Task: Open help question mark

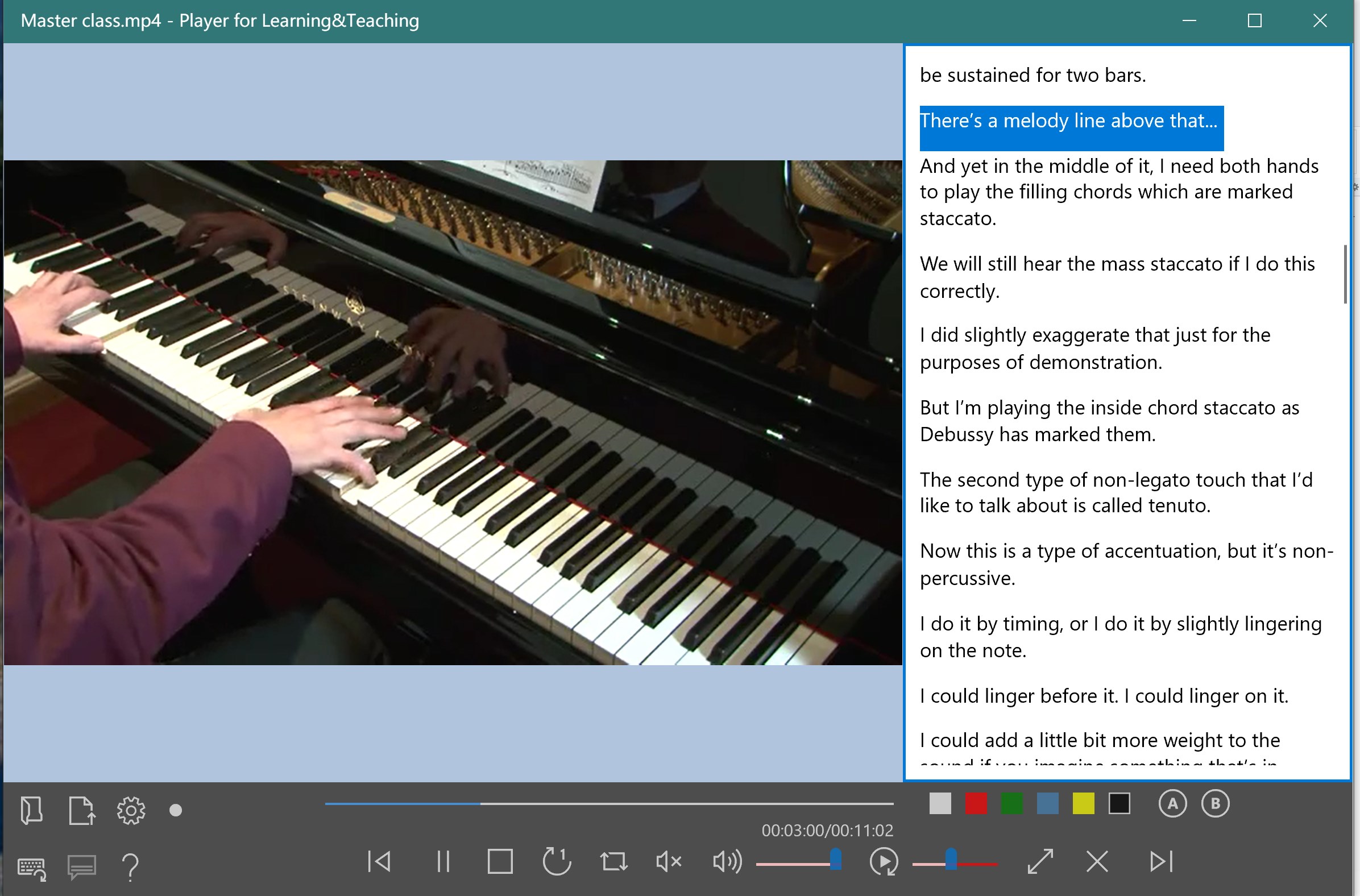Action: (130, 867)
